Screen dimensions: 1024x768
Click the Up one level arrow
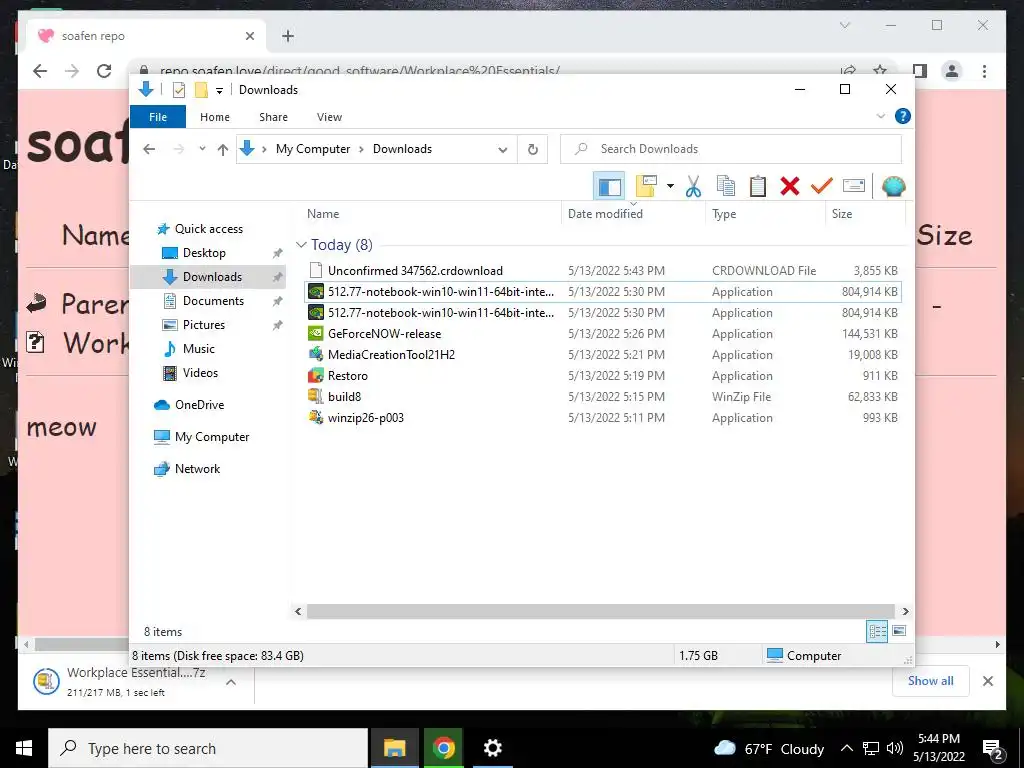223,150
